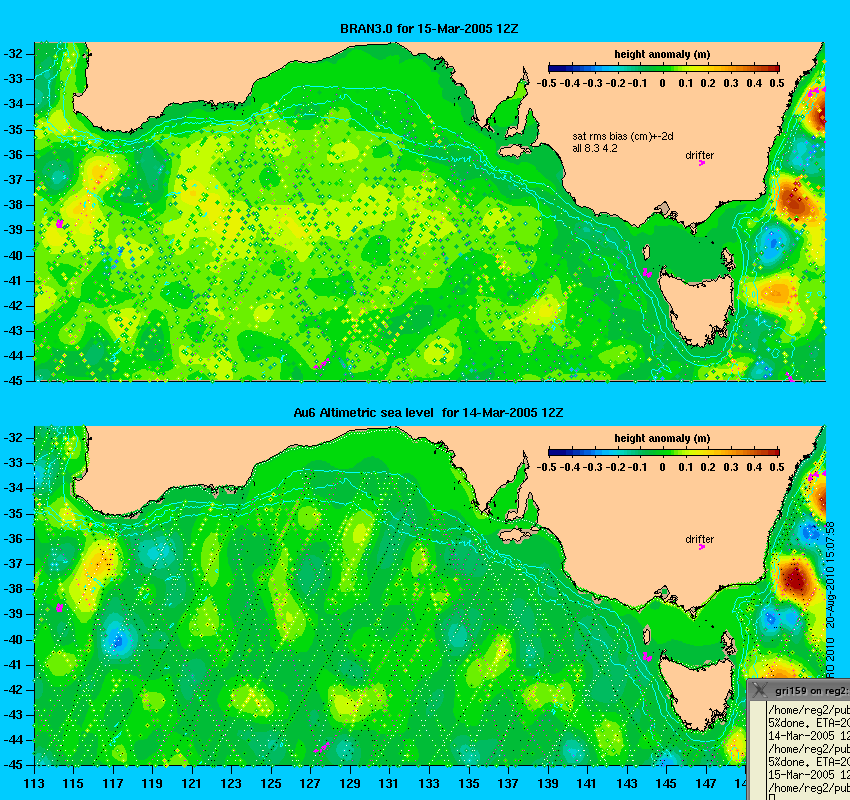Click the '0.5' value on the top colorbar scale

pyautogui.click(x=777, y=83)
